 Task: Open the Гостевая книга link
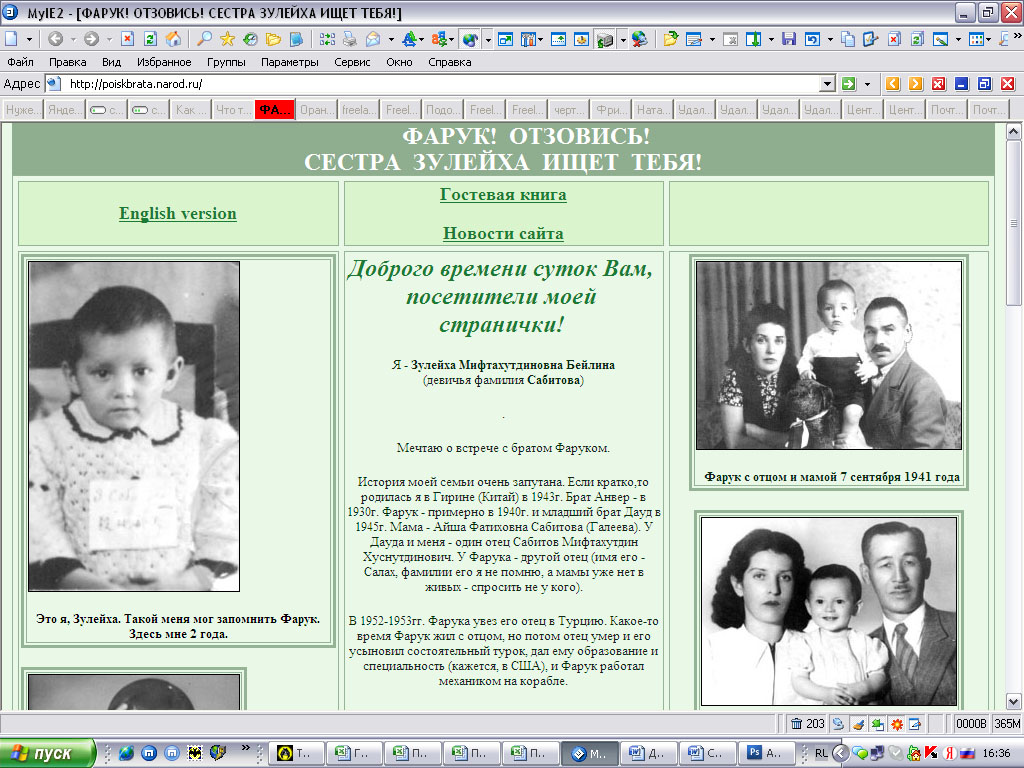click(x=502, y=195)
